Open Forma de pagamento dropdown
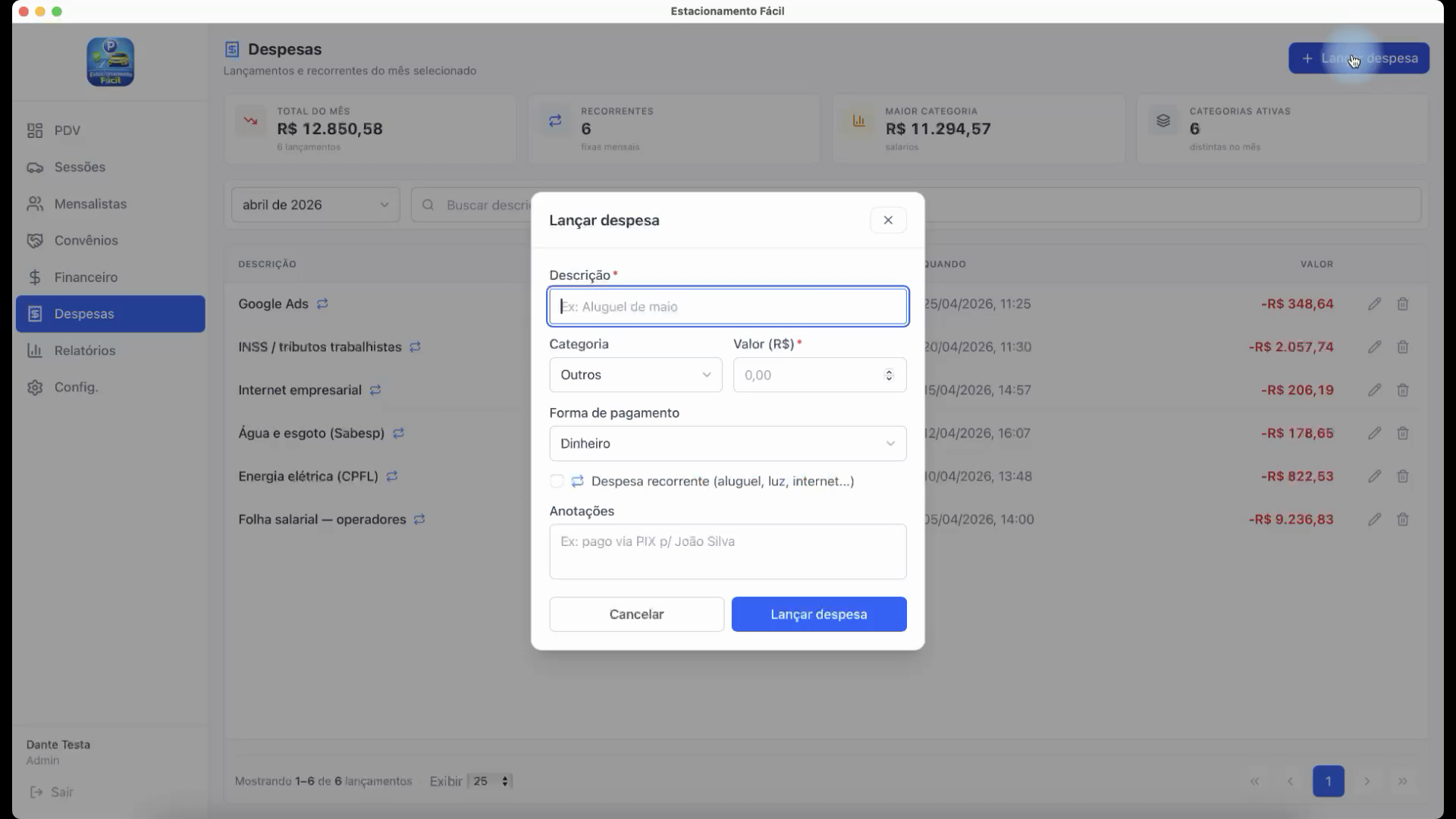Screen dimensions: 1456x819 pos(727,444)
